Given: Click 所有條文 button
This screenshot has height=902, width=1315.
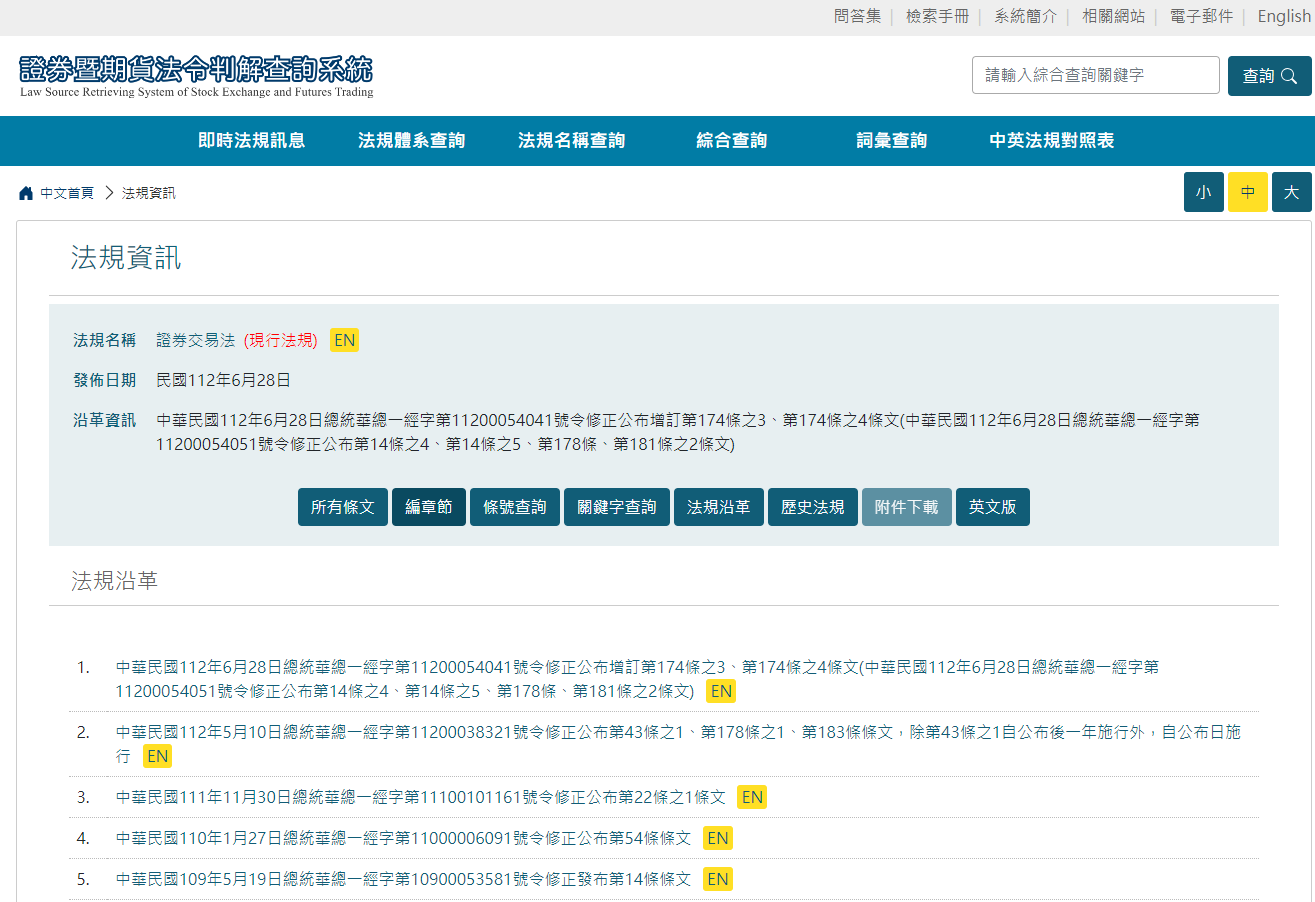Looking at the screenshot, I should pyautogui.click(x=343, y=507).
